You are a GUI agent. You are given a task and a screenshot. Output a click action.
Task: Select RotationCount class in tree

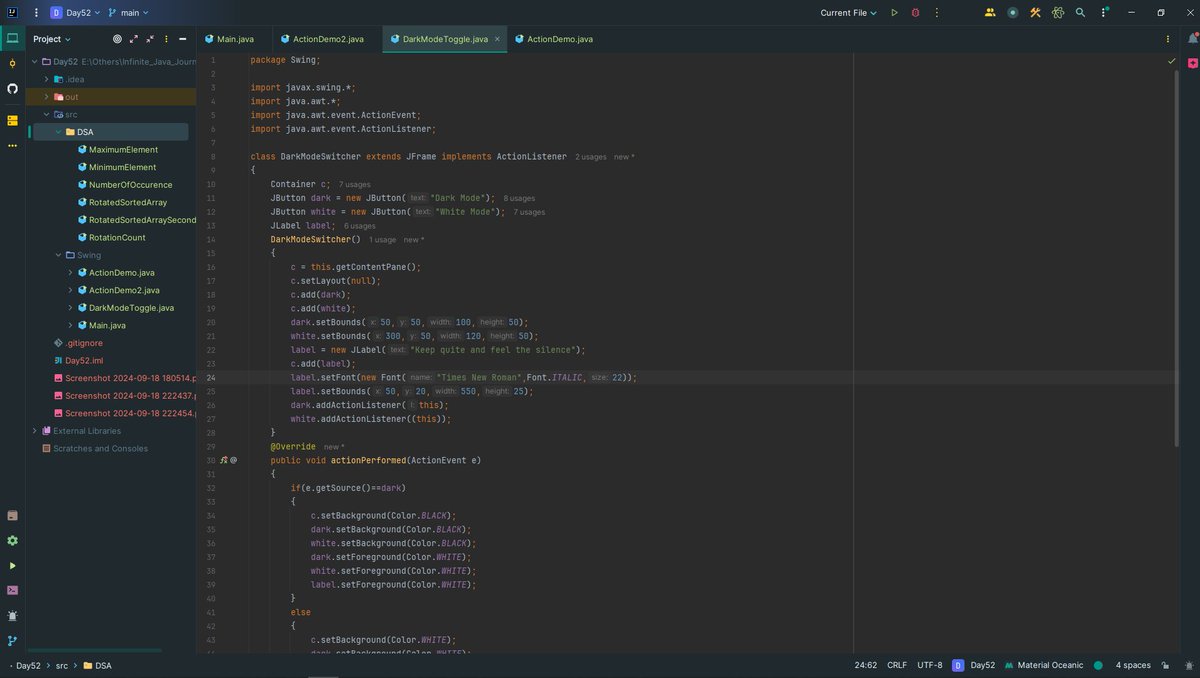117,238
